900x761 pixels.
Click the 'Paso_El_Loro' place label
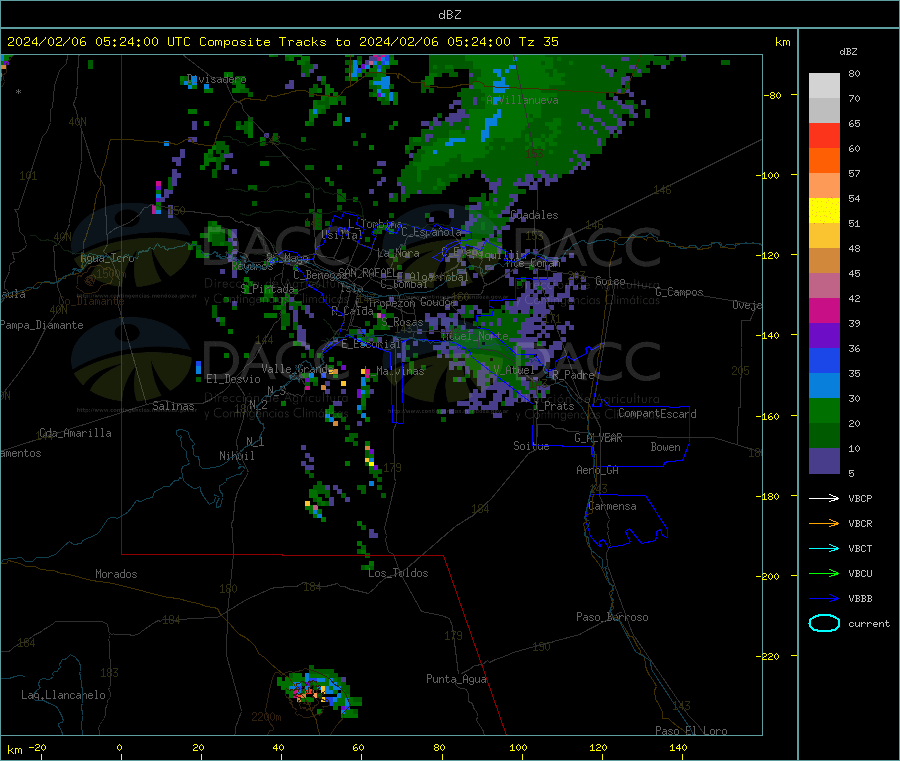[x=691, y=731]
